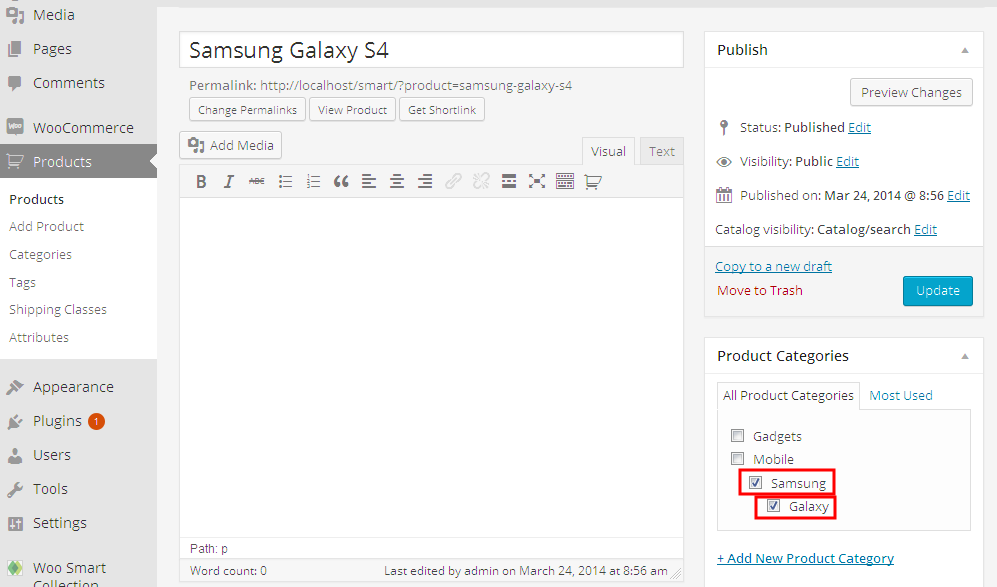
Task: Switch to the Visual editor tab
Action: (608, 151)
